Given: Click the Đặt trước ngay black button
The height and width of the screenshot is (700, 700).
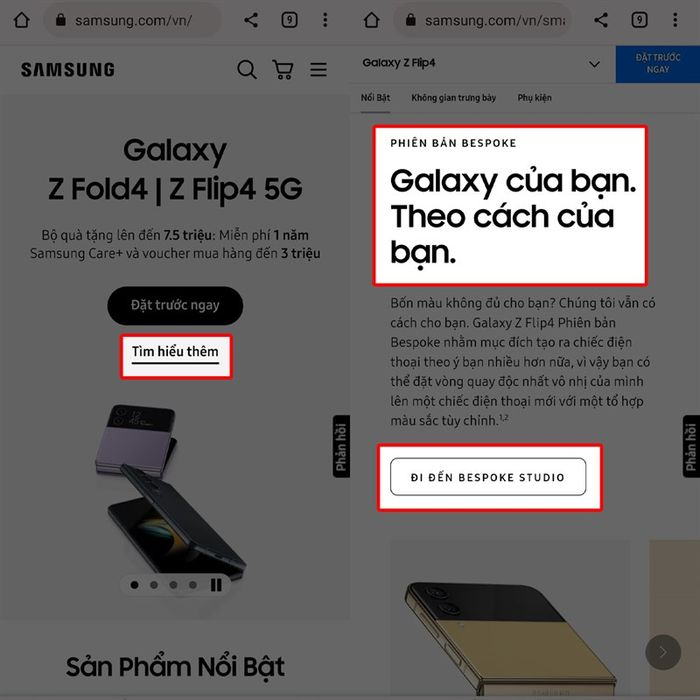Looking at the screenshot, I should (175, 306).
